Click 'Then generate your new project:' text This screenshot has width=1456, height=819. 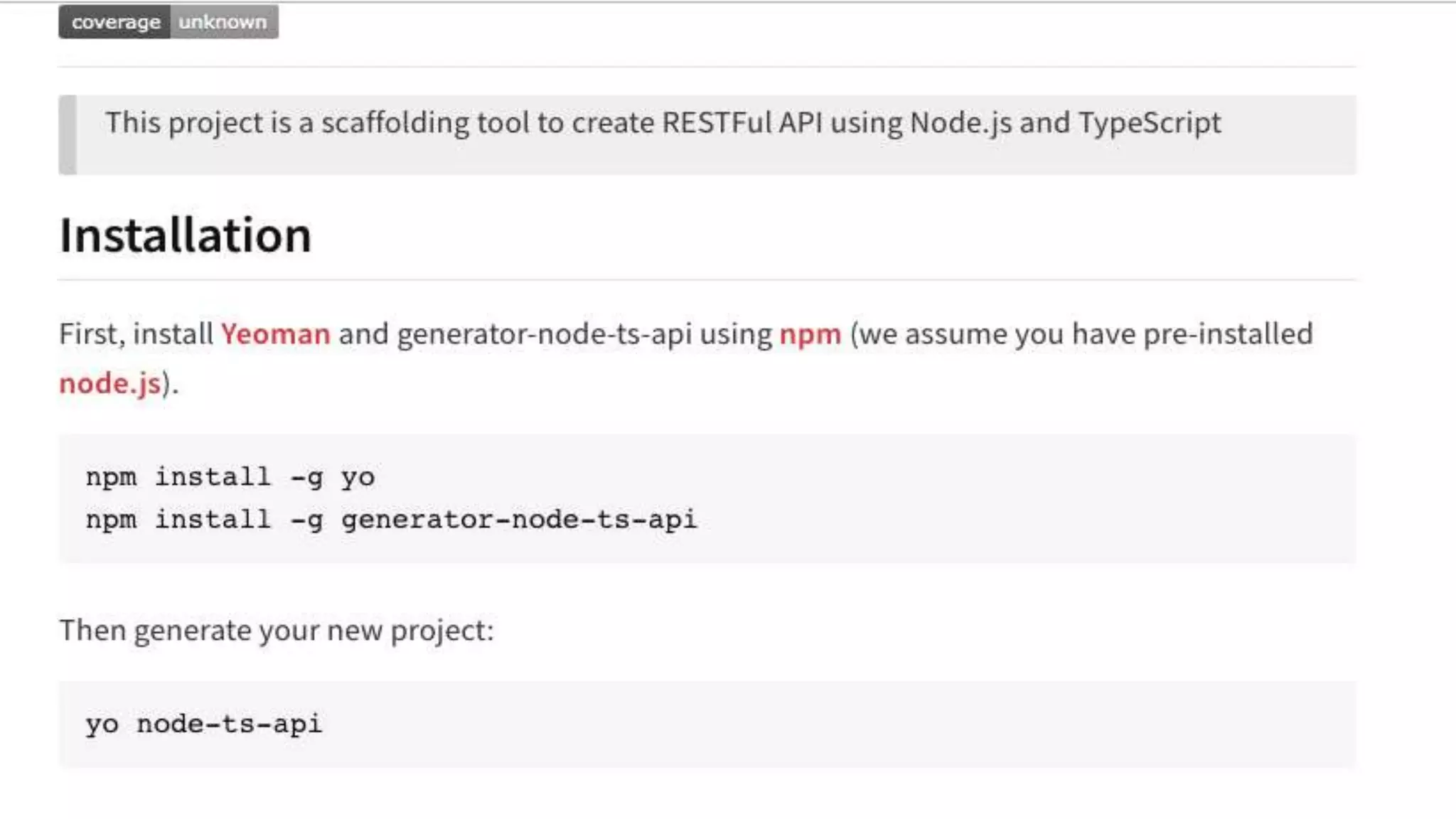click(x=276, y=631)
